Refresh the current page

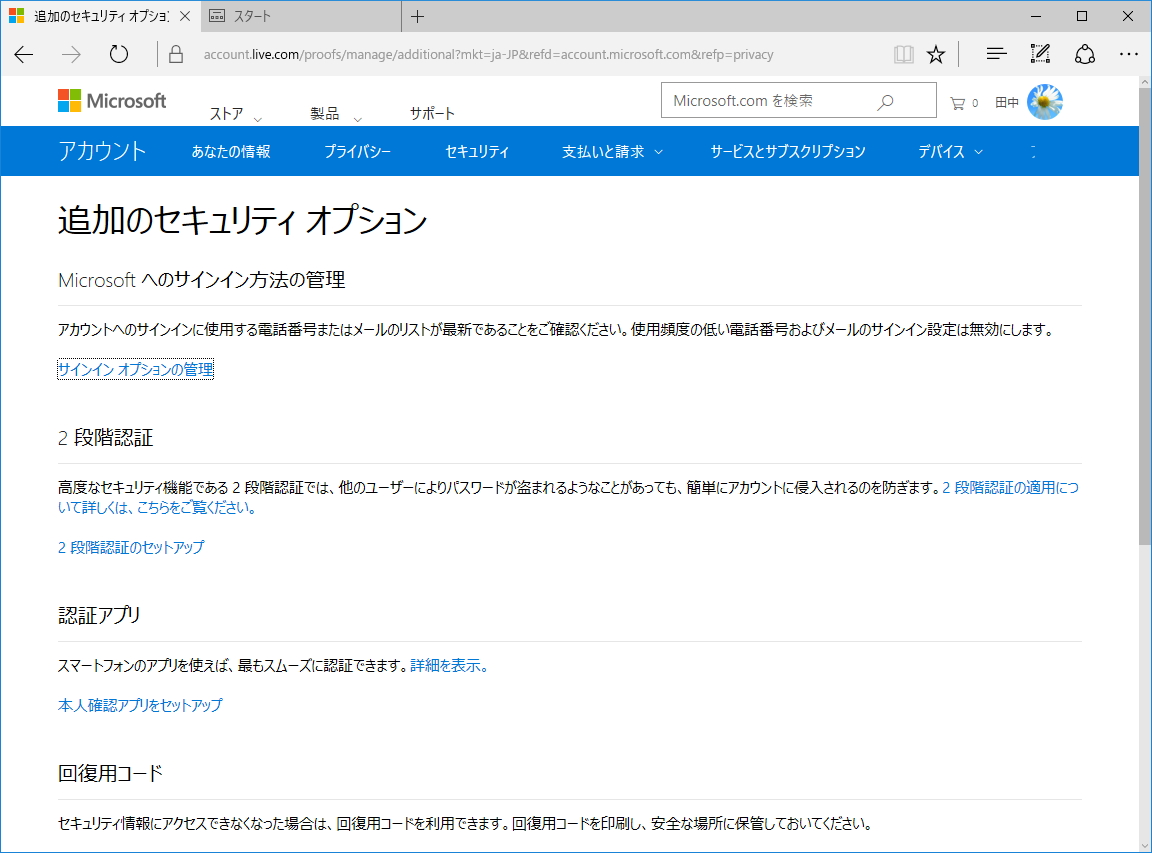coord(118,55)
